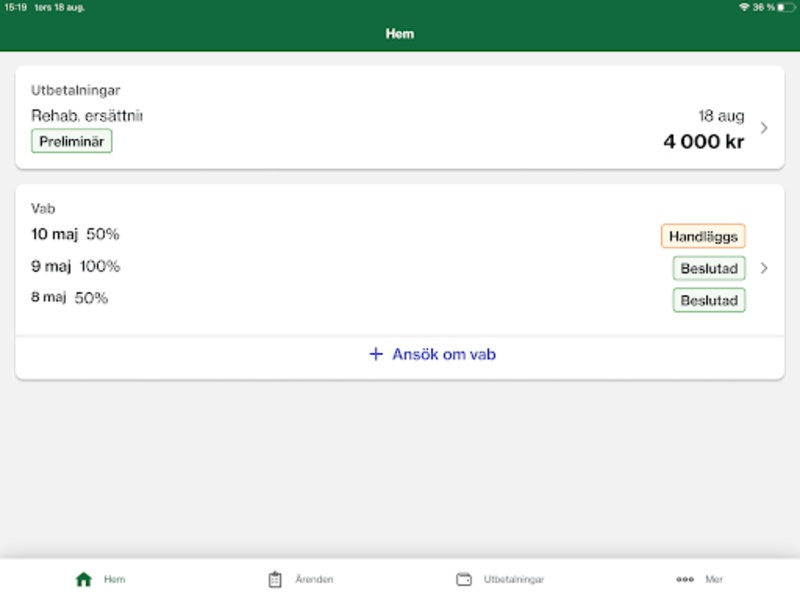Viewport: 800px width, 600px height.
Task: Select the Beslutad badge for 8 maj
Action: click(709, 300)
